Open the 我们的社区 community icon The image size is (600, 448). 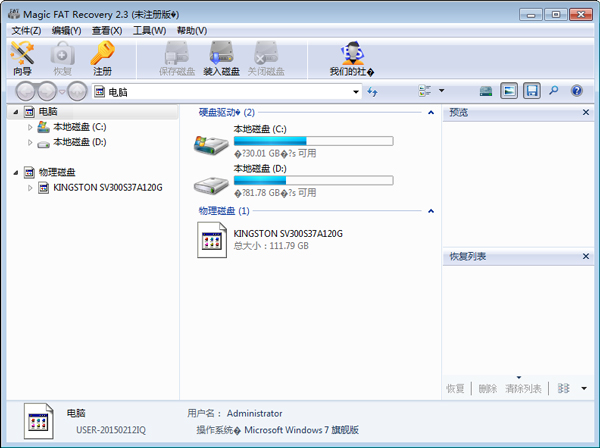[x=352, y=59]
